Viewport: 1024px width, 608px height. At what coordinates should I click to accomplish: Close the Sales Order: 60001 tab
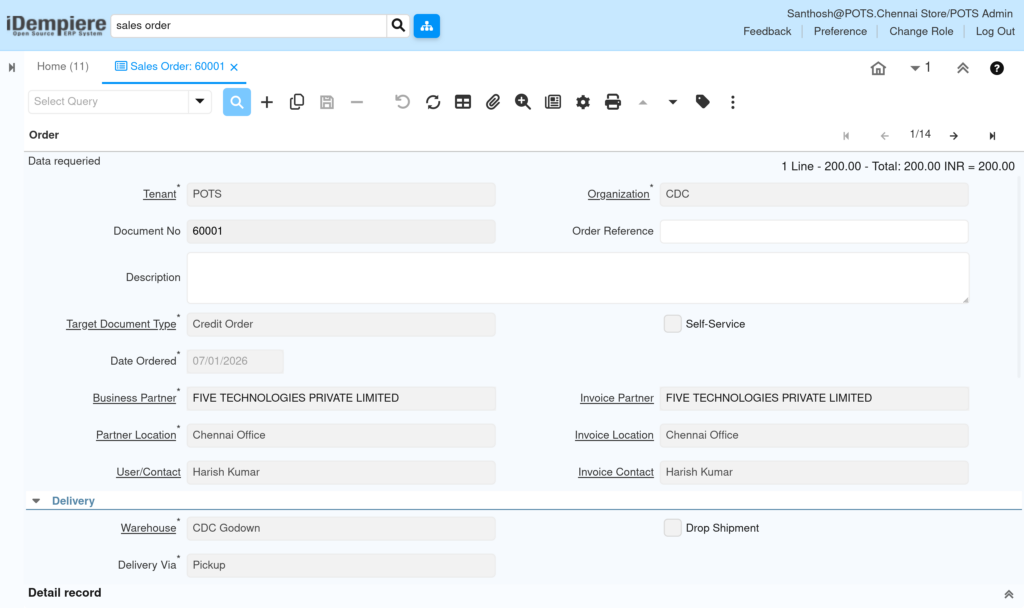click(234, 67)
